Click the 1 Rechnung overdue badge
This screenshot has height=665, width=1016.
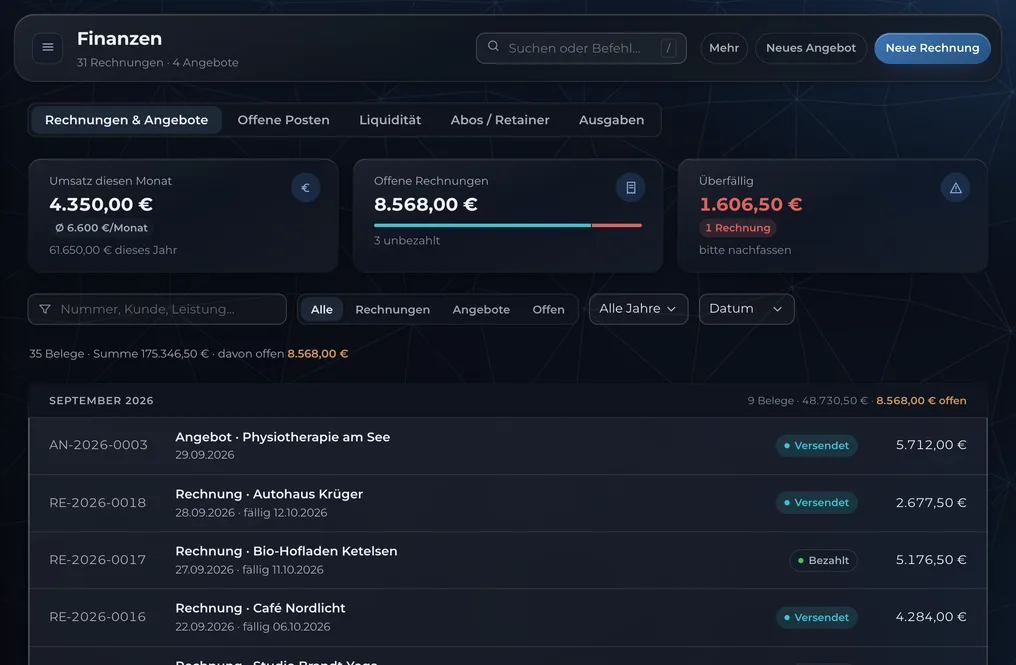[737, 228]
